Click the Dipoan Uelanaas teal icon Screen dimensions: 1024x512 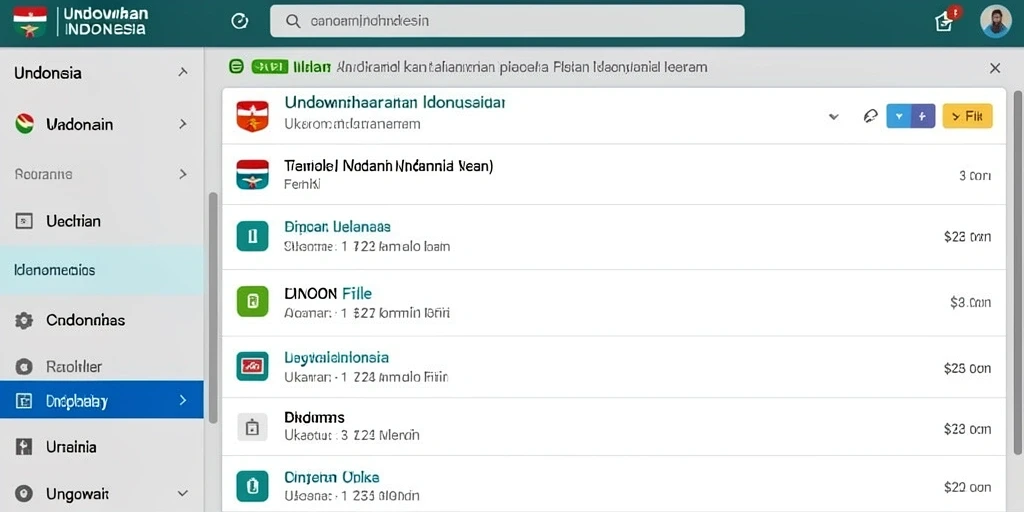click(252, 236)
